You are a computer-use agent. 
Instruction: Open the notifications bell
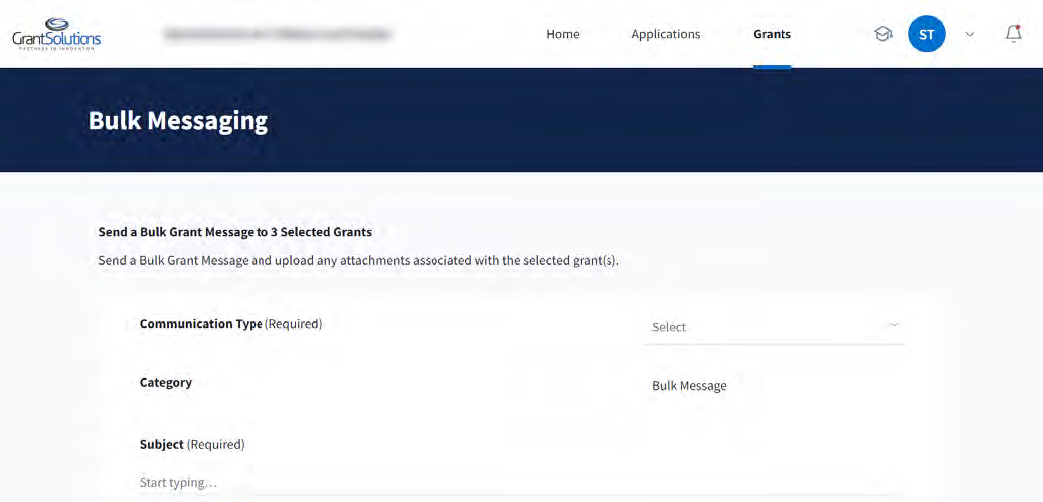pos(1013,34)
